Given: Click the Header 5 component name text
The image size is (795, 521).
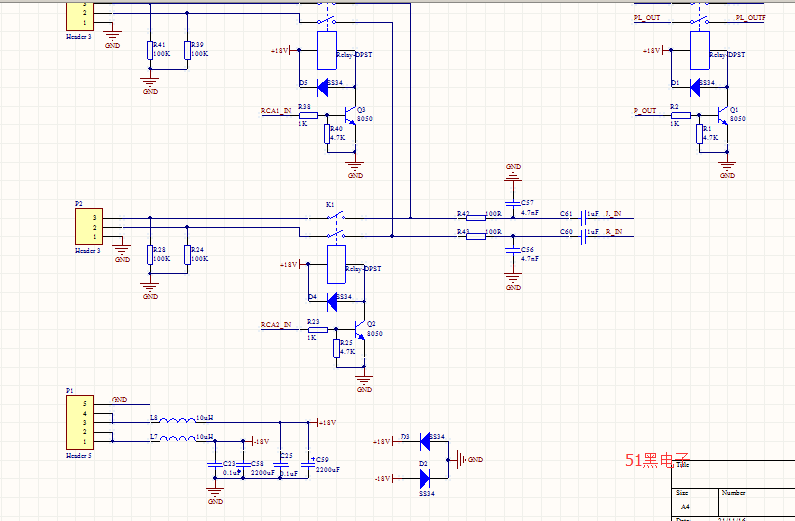Looking at the screenshot, I should (x=79, y=456).
